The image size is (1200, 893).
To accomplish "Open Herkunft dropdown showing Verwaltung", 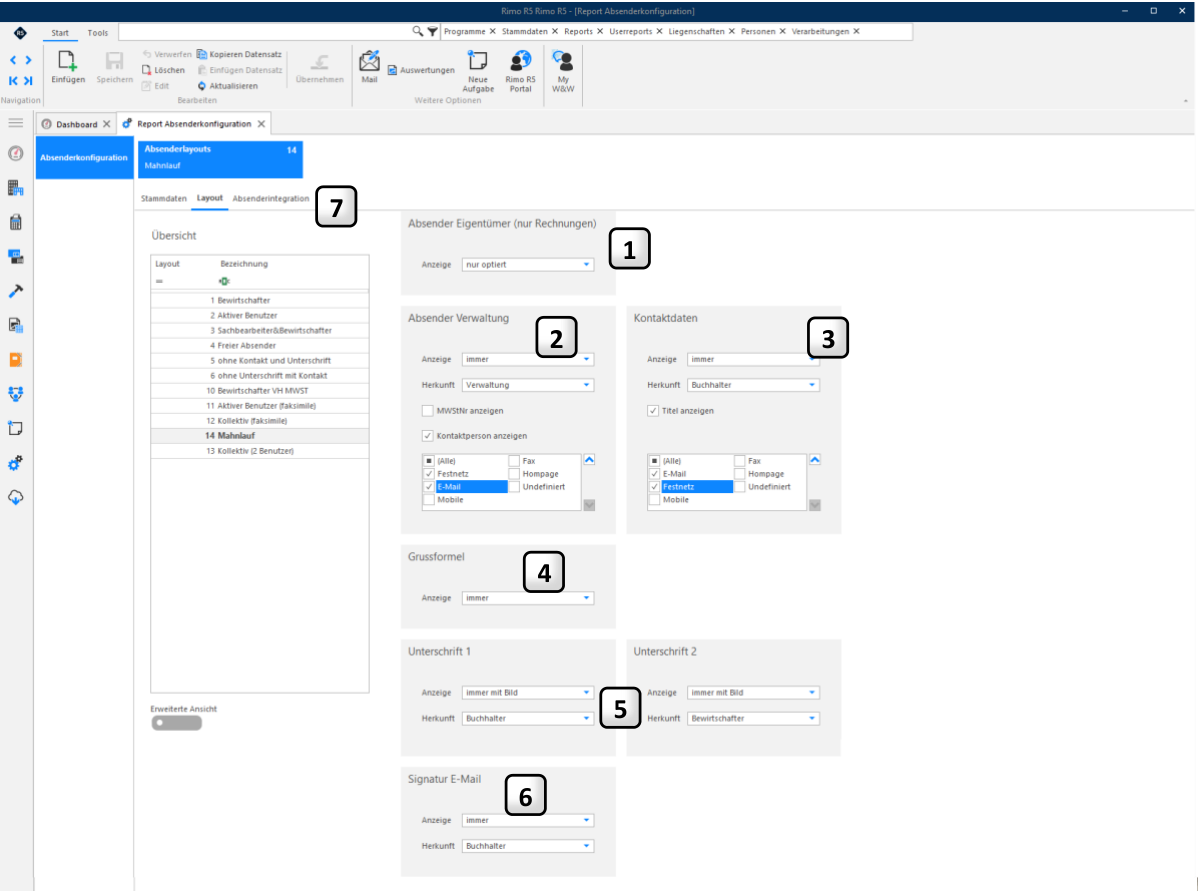I will point(528,385).
